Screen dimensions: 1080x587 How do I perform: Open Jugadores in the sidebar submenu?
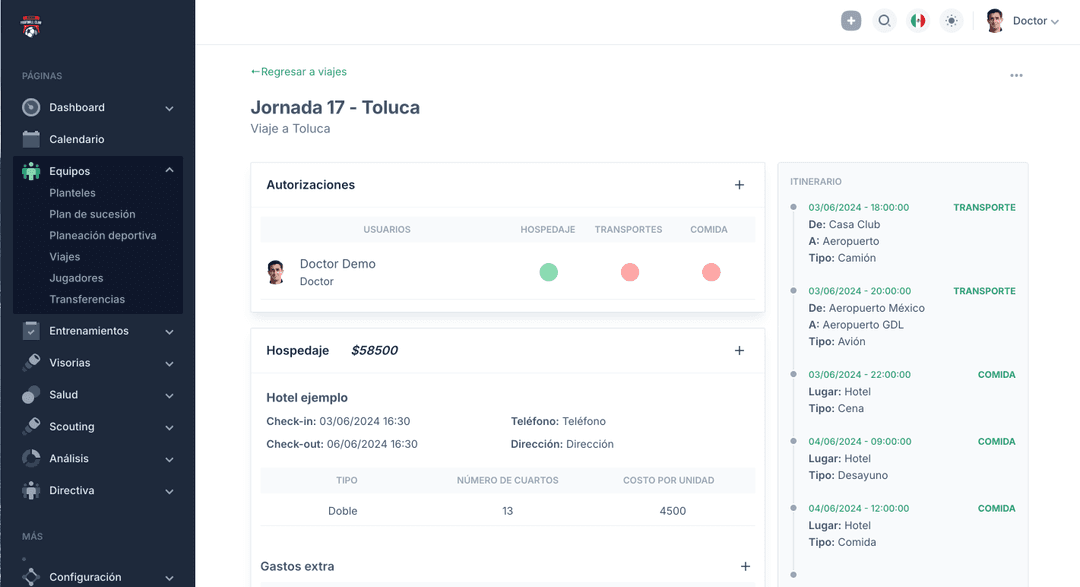point(76,278)
